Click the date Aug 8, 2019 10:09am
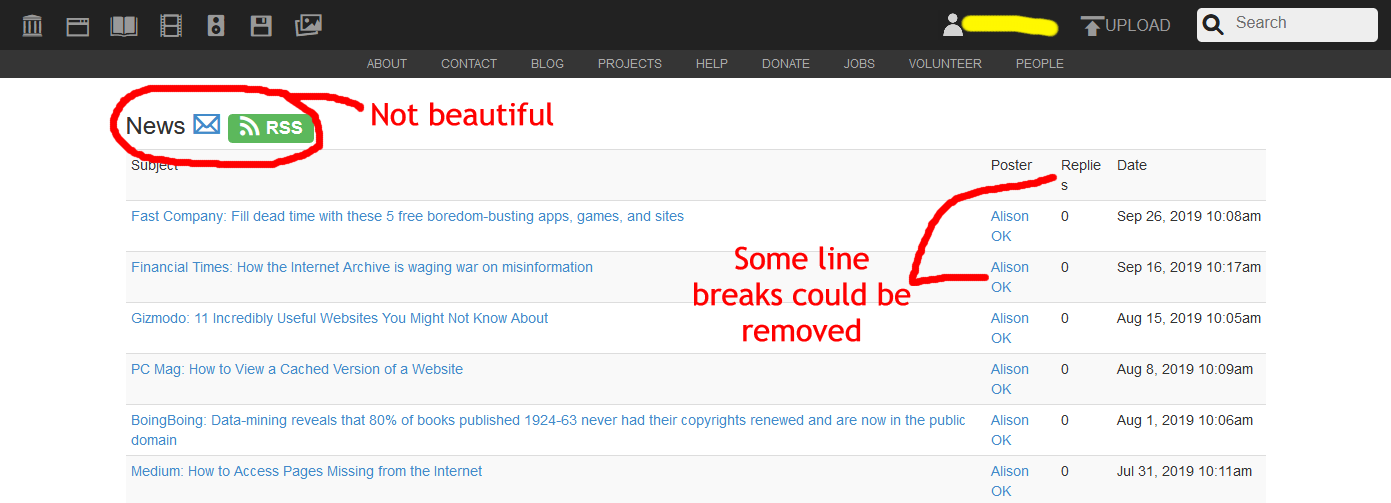The image size is (1391, 503). click(x=1185, y=369)
